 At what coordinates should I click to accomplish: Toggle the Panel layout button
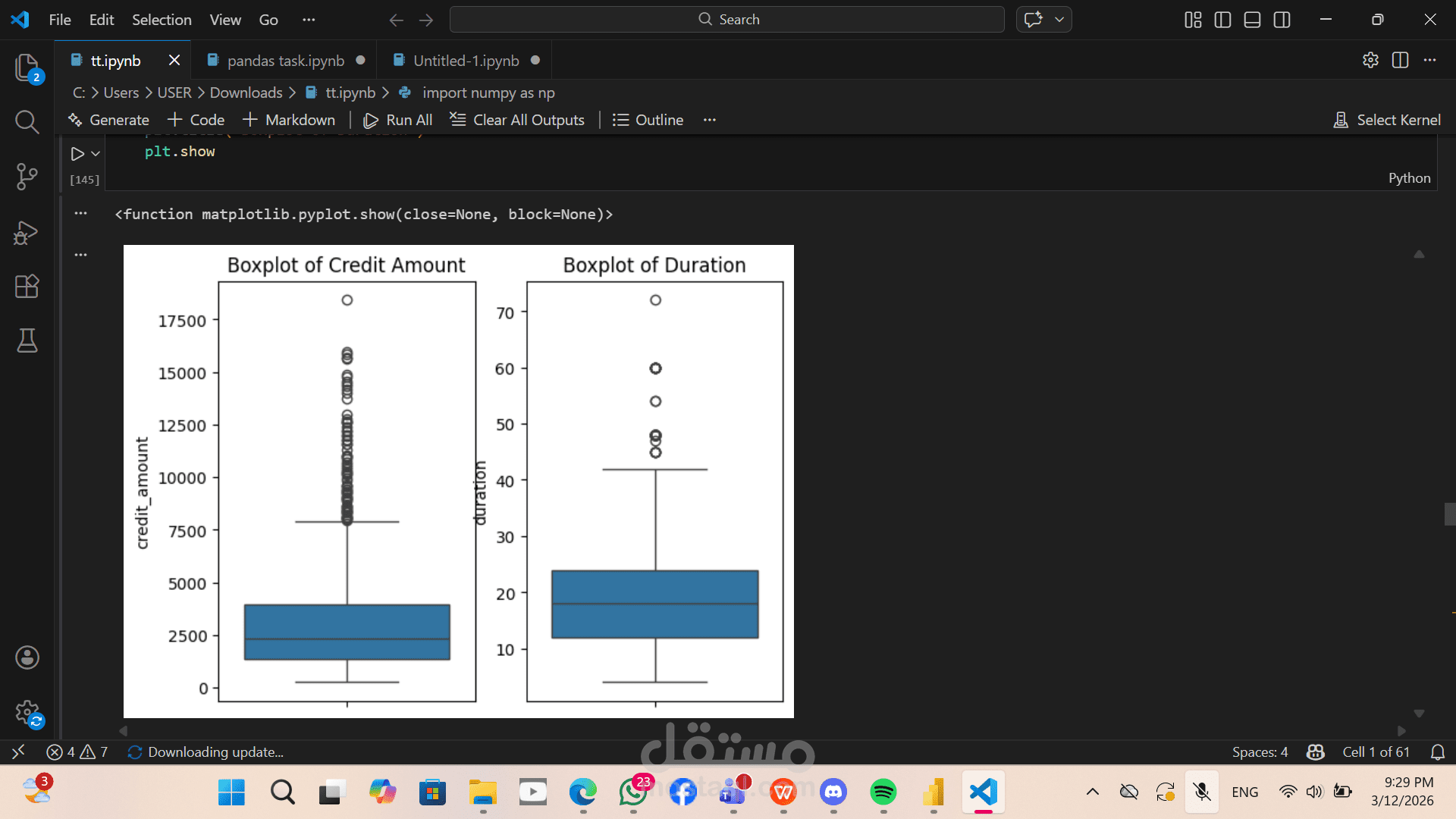pos(1252,20)
